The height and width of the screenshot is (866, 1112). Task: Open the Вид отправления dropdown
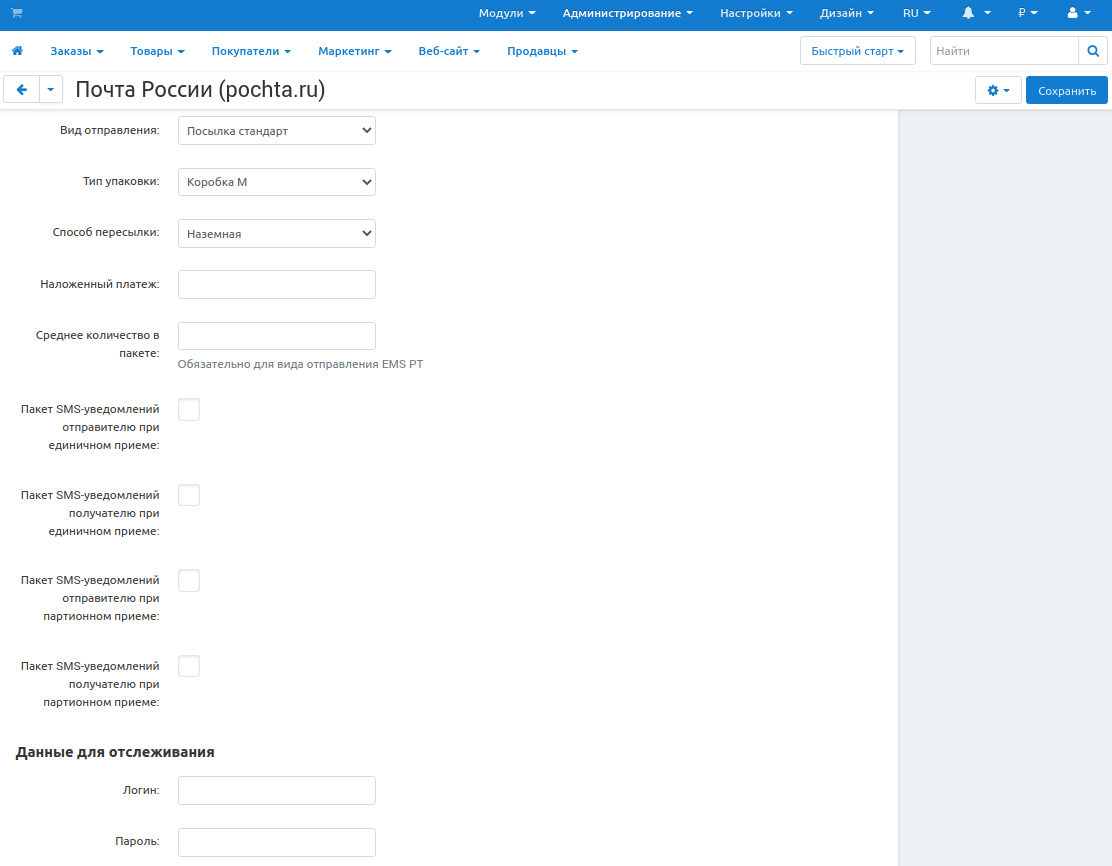tap(277, 131)
